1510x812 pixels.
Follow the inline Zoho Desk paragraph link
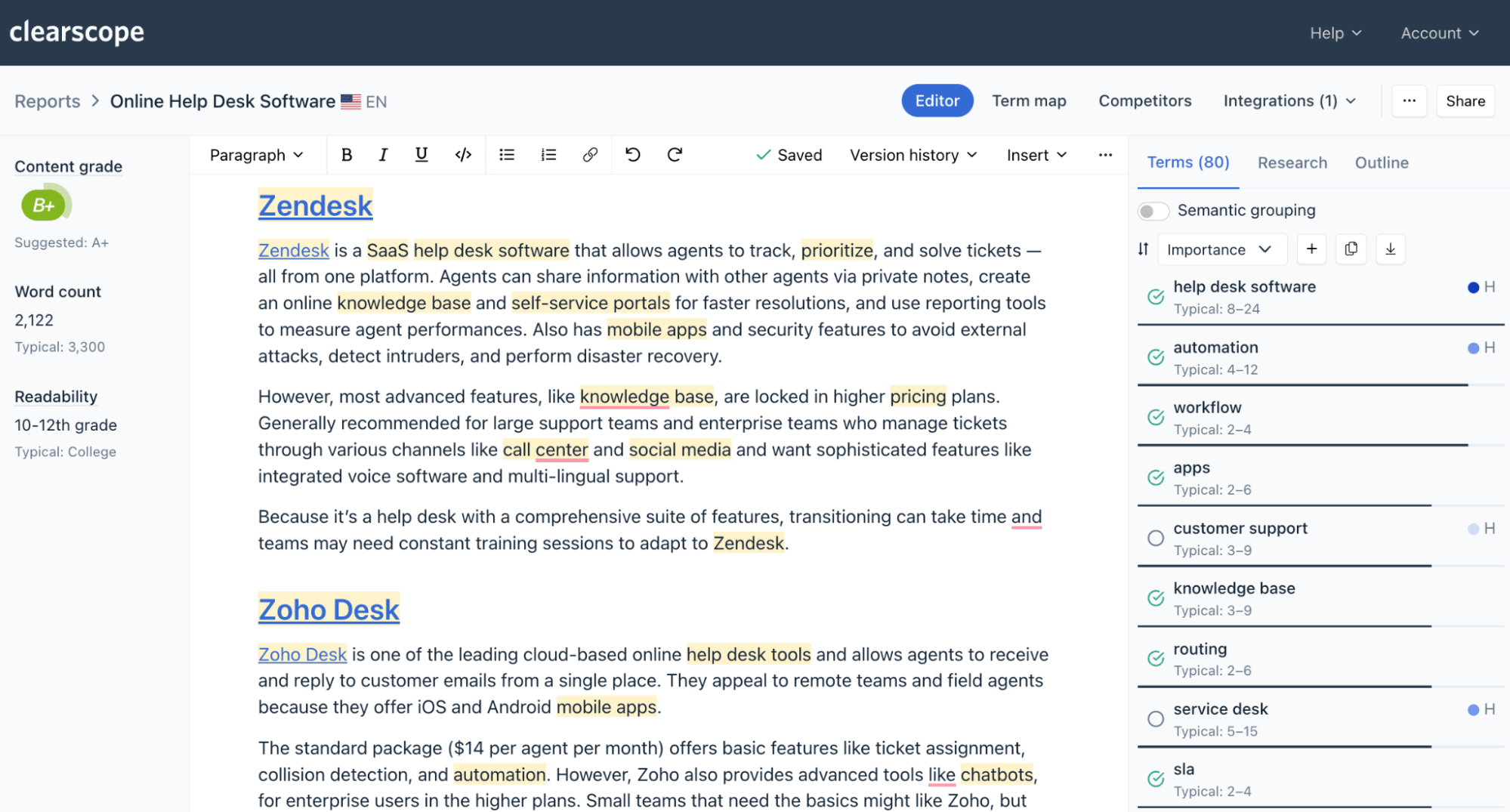coord(302,654)
